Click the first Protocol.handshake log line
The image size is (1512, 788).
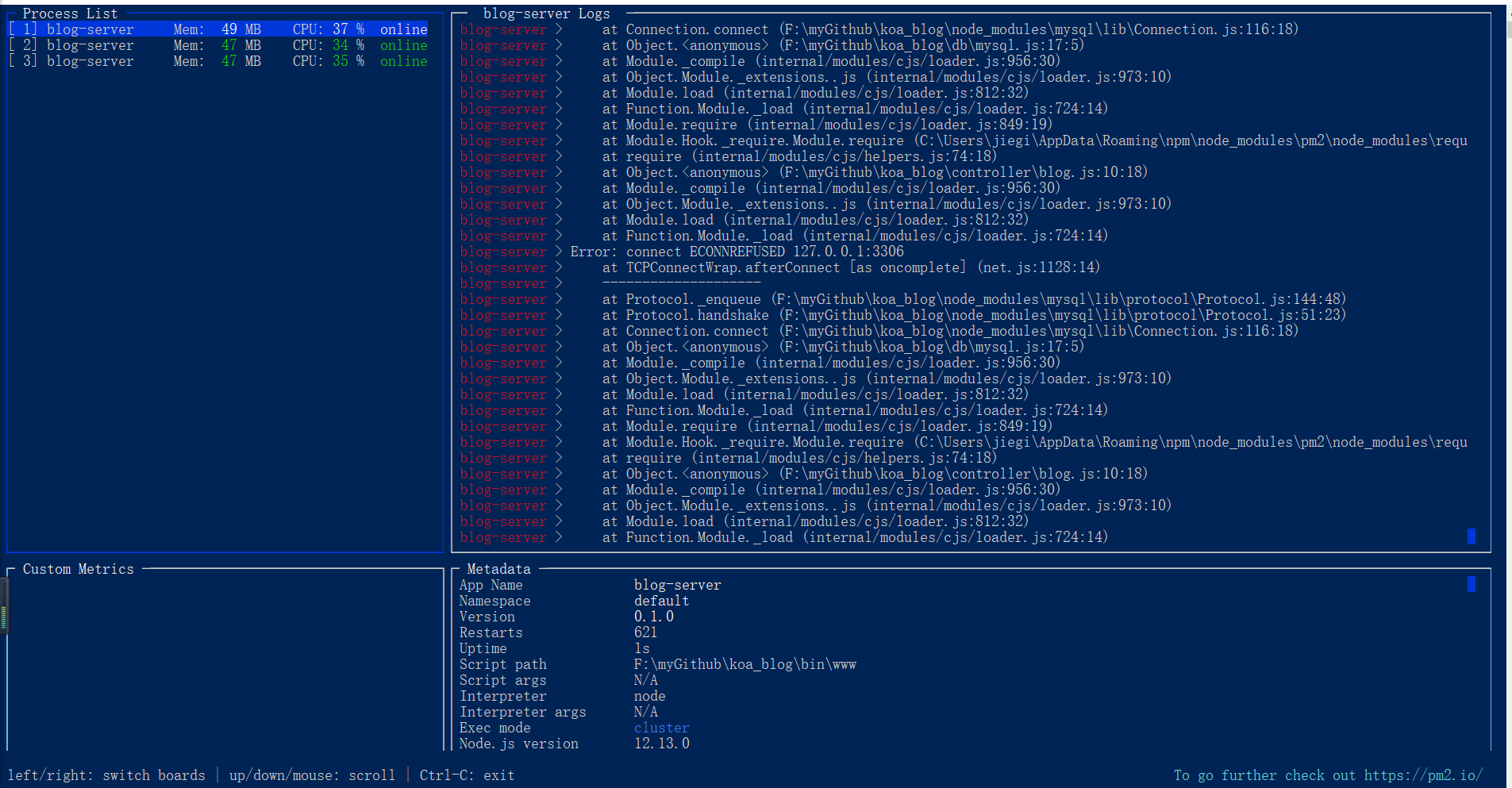coord(974,315)
